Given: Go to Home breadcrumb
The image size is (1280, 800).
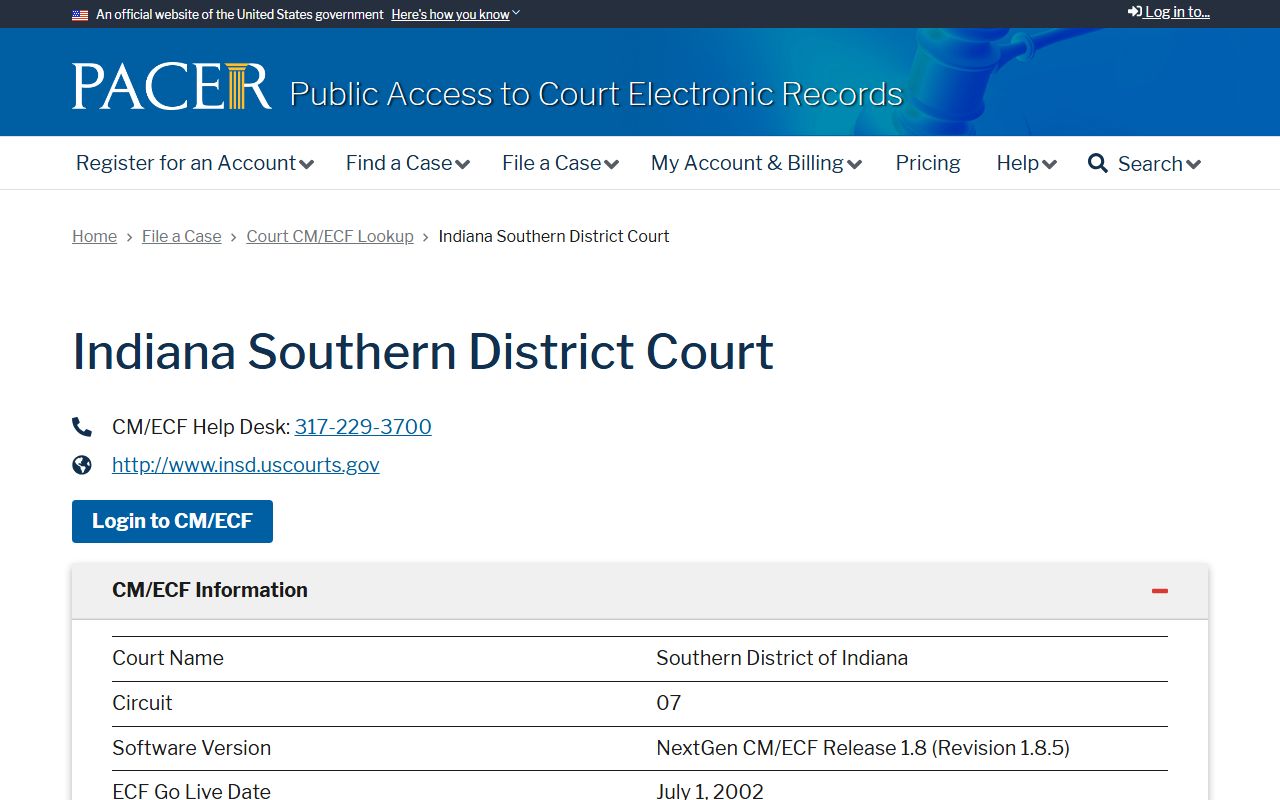Looking at the screenshot, I should click(x=94, y=236).
